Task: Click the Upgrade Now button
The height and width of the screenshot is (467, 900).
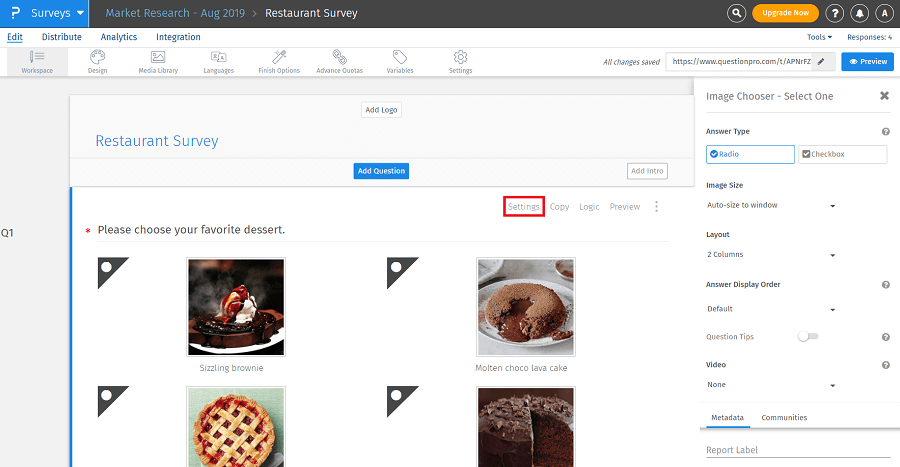Action: pyautogui.click(x=785, y=13)
